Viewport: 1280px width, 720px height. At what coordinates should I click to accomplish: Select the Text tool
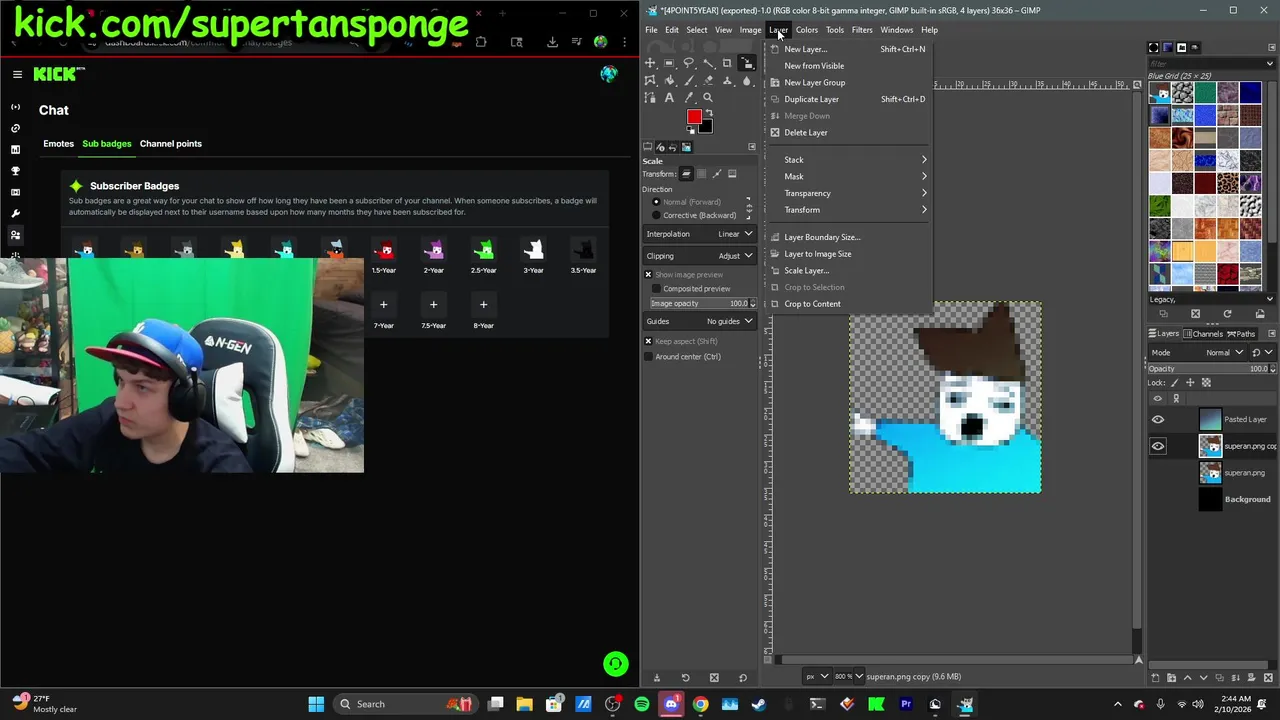[669, 98]
